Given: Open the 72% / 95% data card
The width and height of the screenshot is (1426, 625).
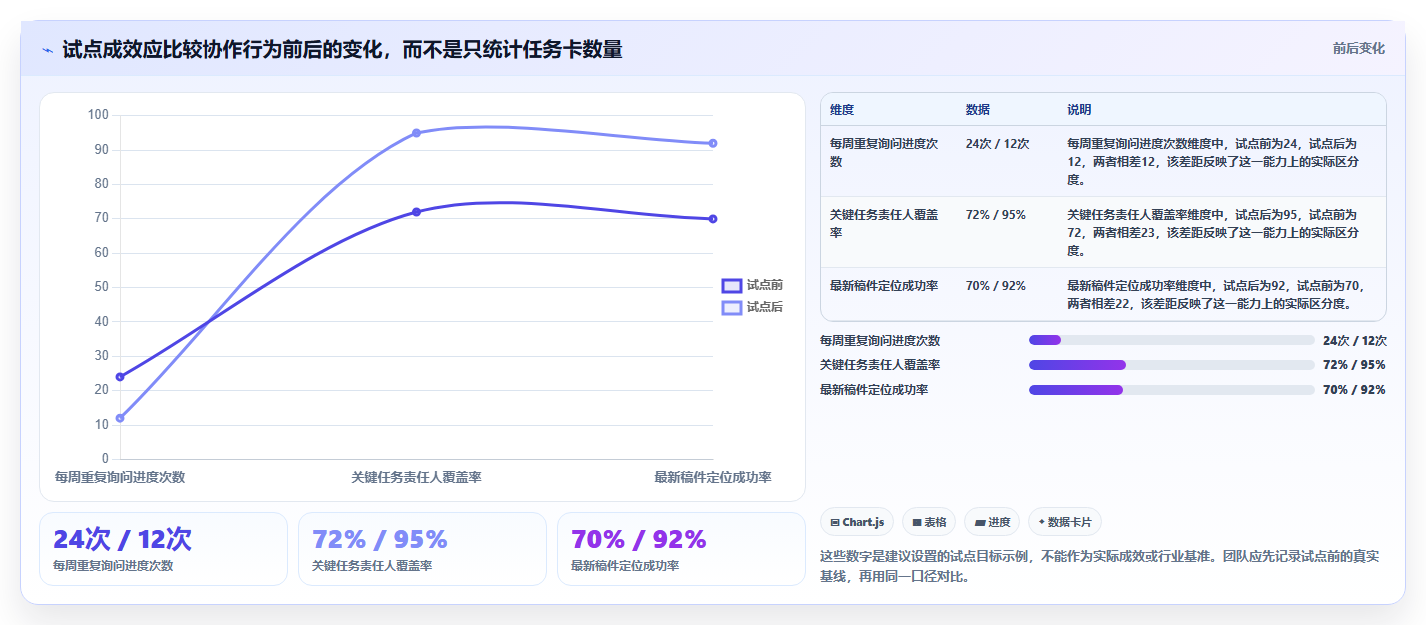Looking at the screenshot, I should tap(422, 549).
